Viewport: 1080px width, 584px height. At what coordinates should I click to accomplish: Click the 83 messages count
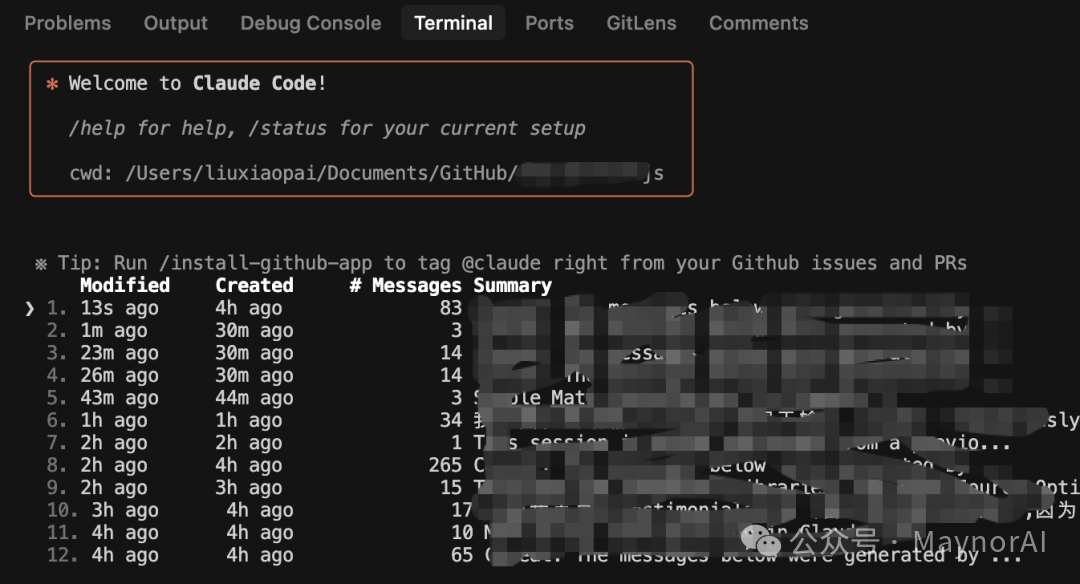click(x=451, y=308)
